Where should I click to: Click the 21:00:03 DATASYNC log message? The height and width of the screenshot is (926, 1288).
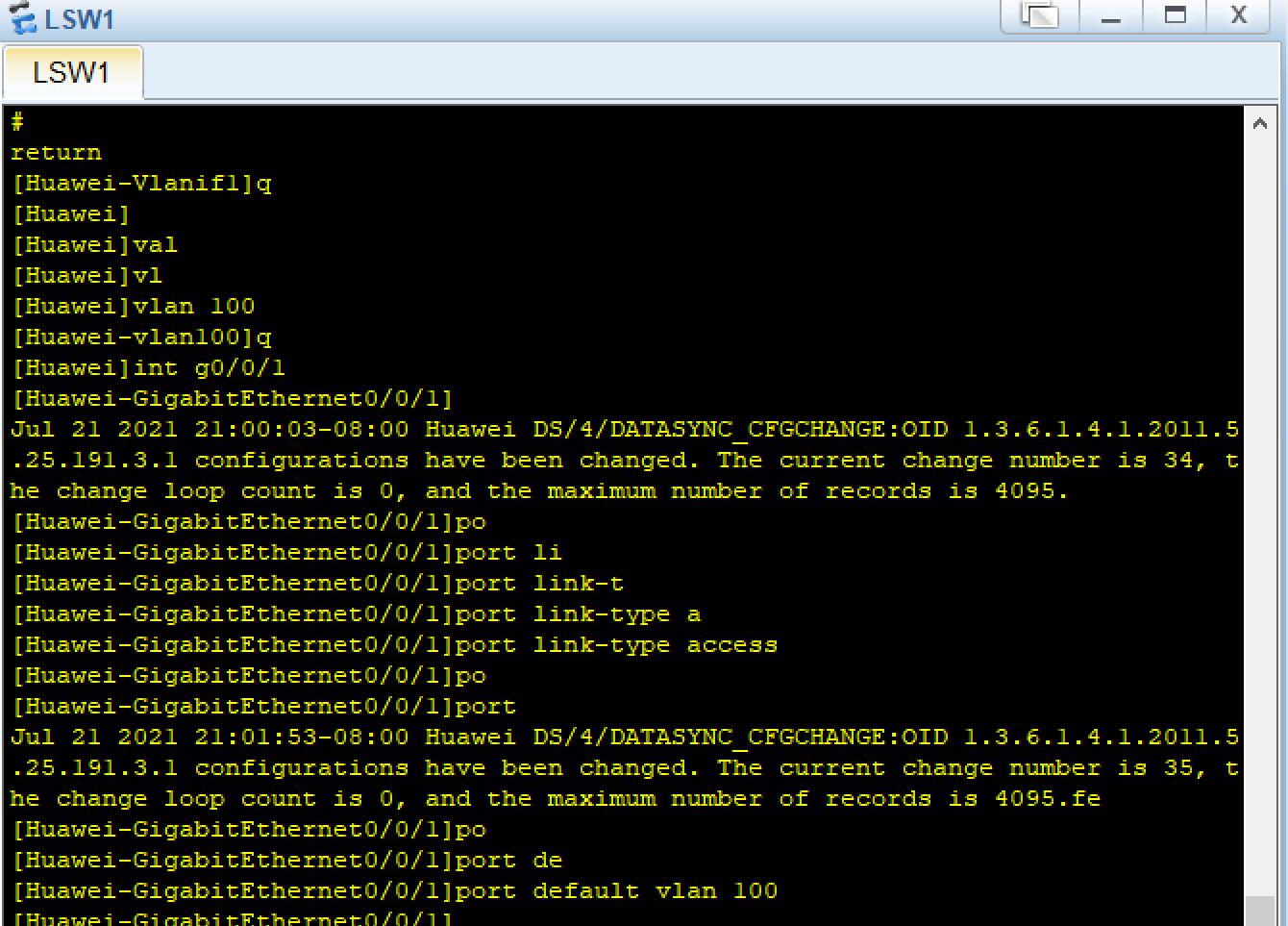pyautogui.click(x=625, y=461)
